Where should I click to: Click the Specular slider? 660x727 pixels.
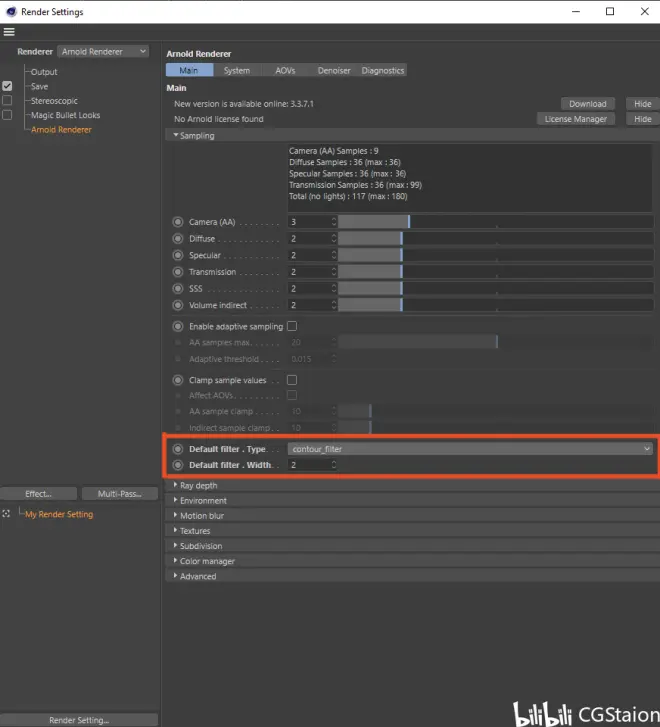[496, 255]
